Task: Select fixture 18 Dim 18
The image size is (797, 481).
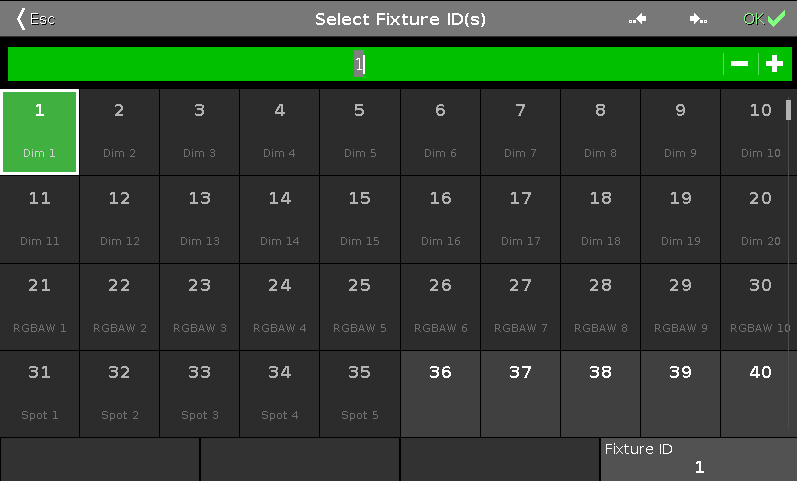Action: tap(600, 219)
